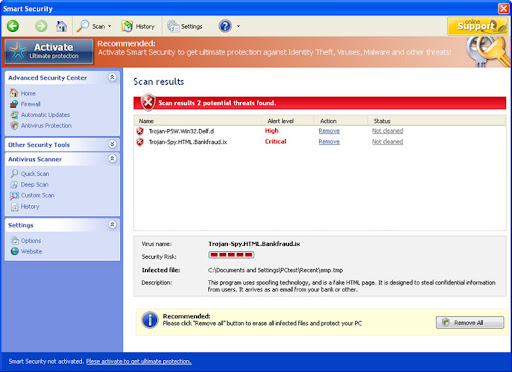Click the Remove All button

click(x=470, y=322)
